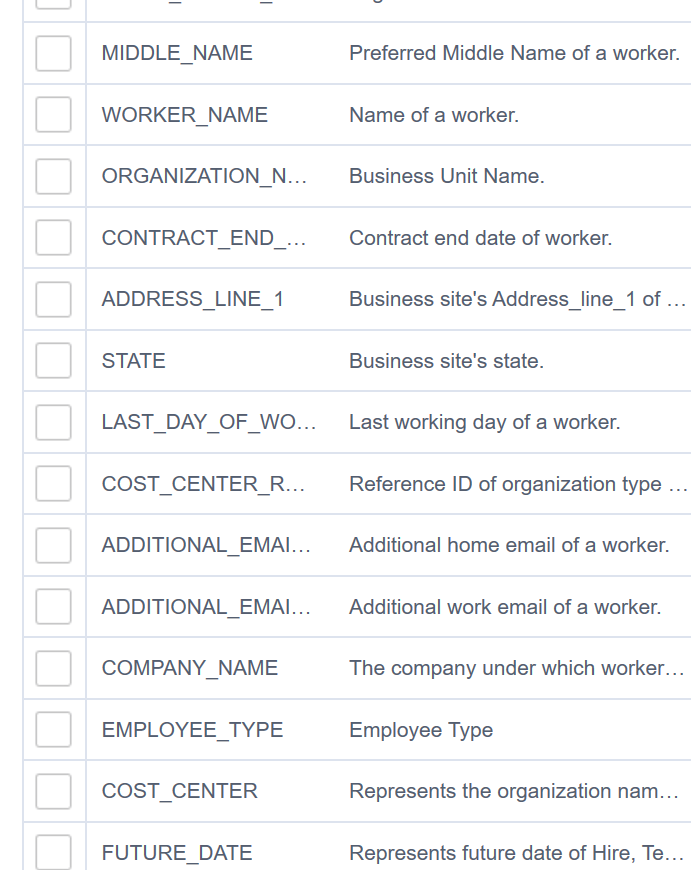The width and height of the screenshot is (691, 870).
Task: Tick checkbox for Additional work email row
Action: click(53, 607)
